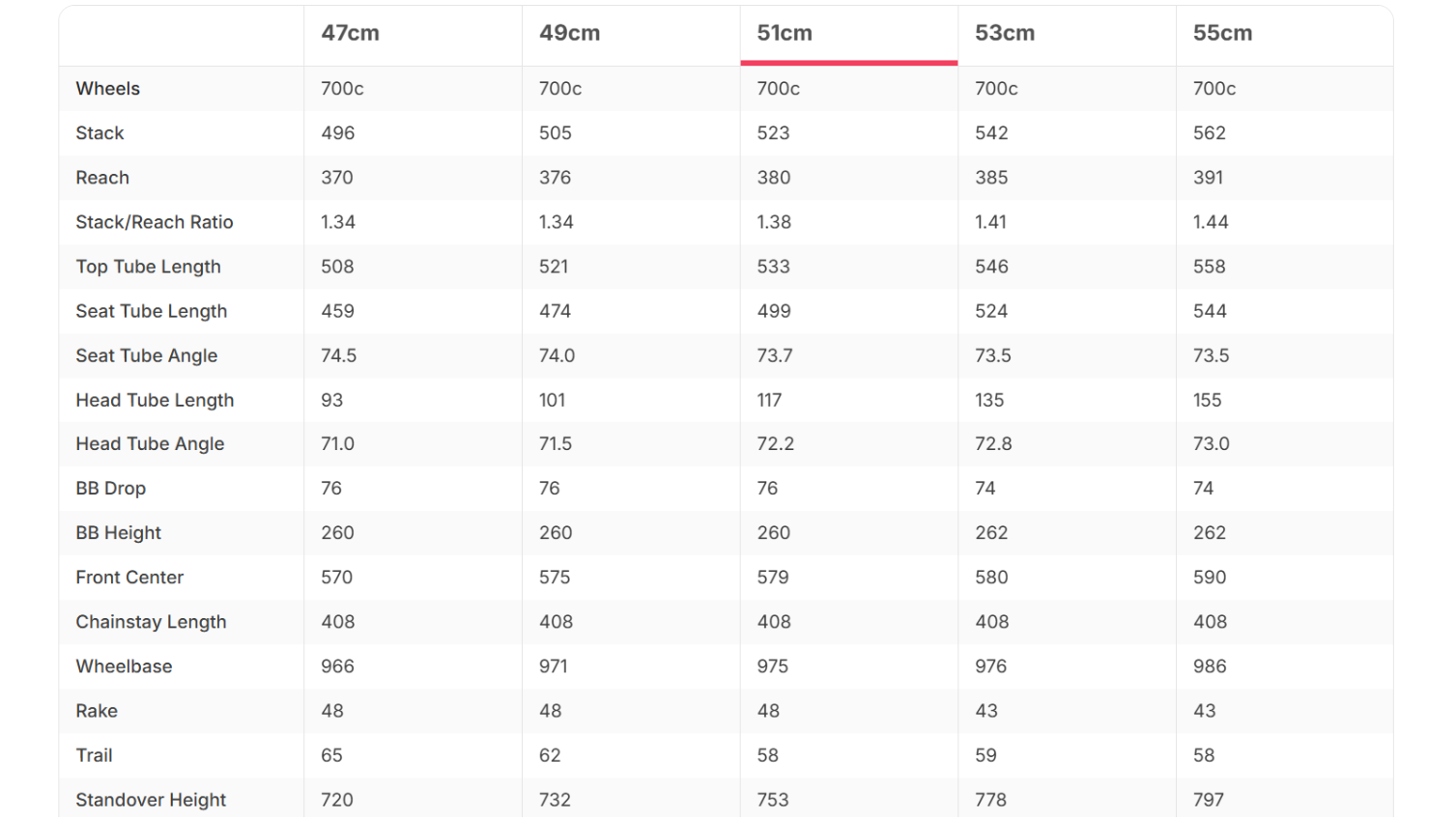
Task: Click the Stack row label
Action: click(x=100, y=133)
